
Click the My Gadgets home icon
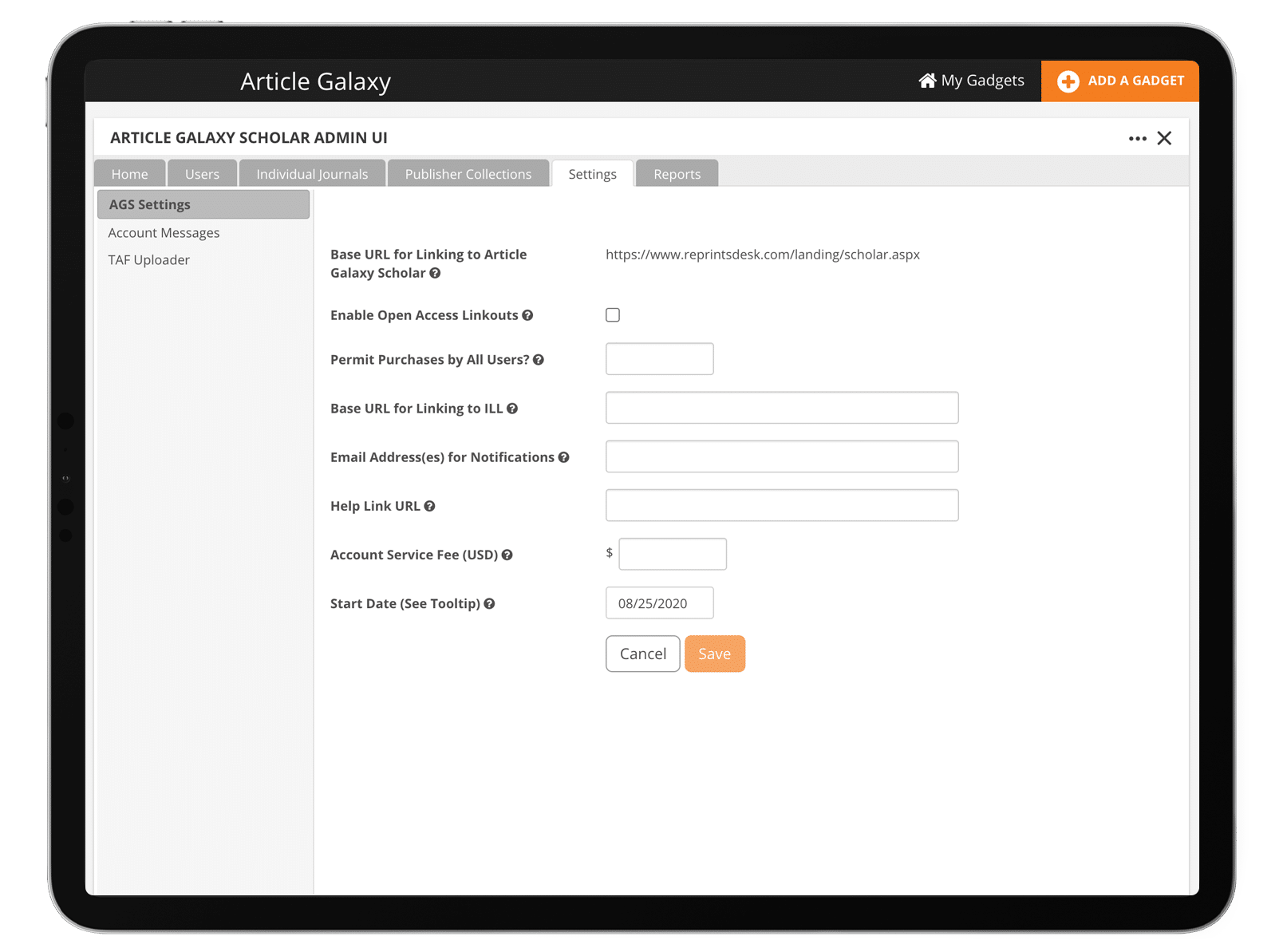927,81
